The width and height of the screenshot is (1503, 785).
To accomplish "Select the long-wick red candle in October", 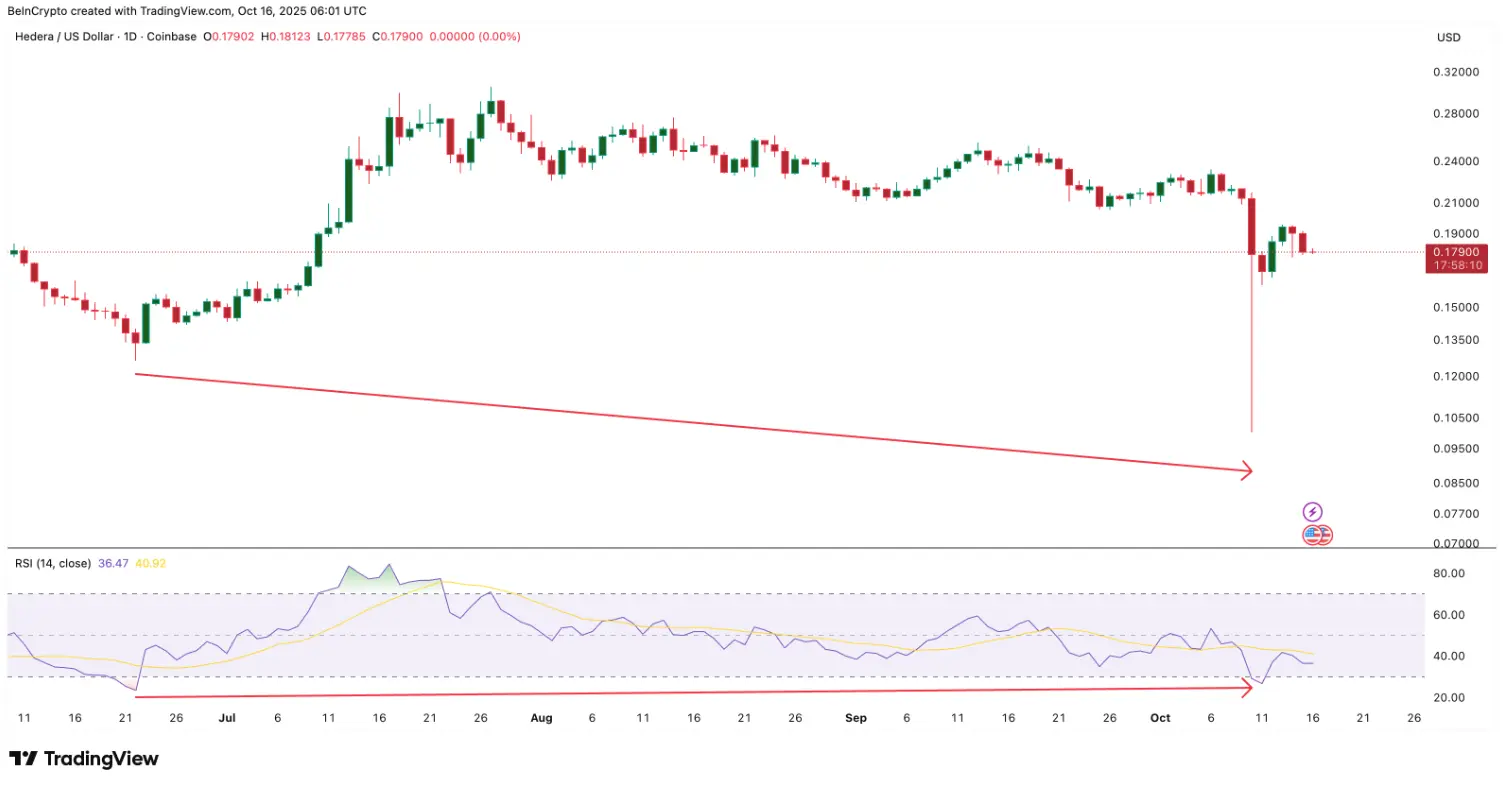I will [1251, 314].
